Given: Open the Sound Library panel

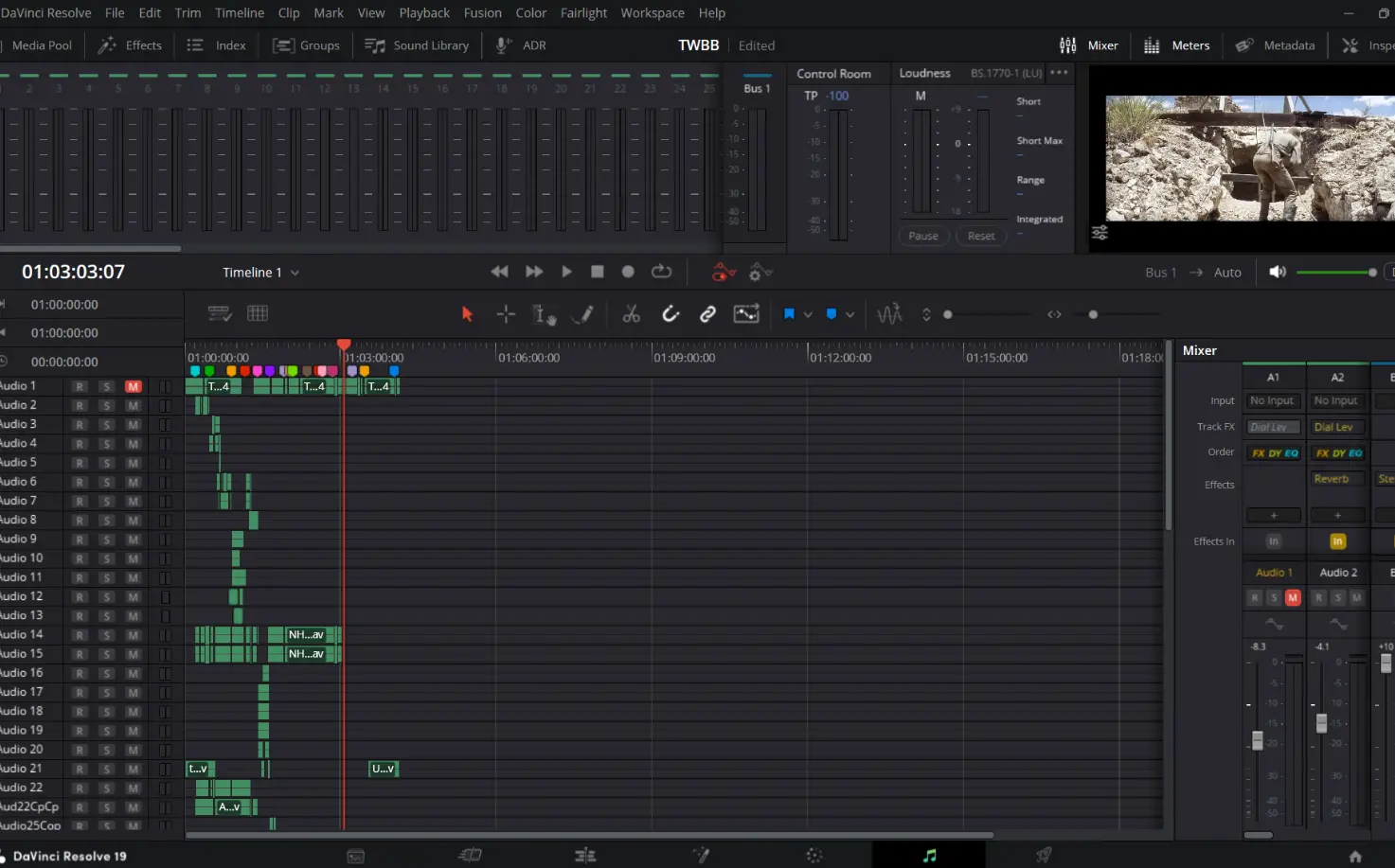Looking at the screenshot, I should (x=417, y=45).
